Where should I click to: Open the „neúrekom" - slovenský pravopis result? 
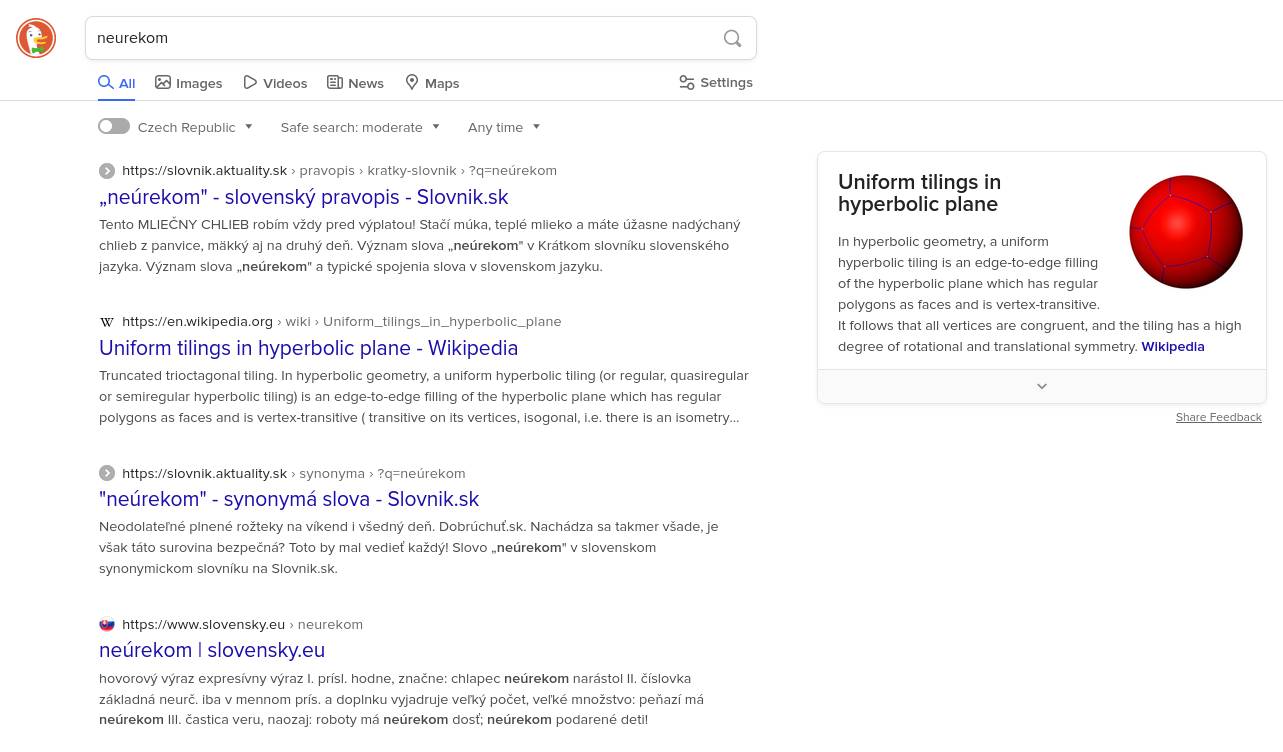click(304, 197)
